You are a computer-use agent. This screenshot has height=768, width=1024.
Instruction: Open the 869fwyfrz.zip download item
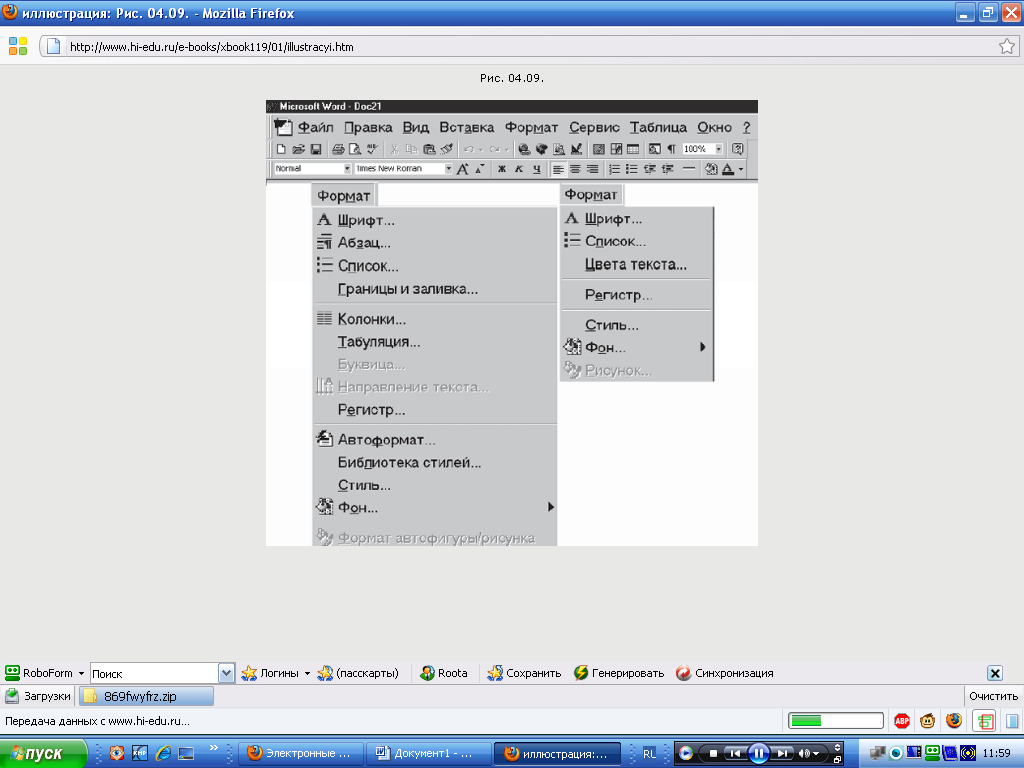pyautogui.click(x=146, y=696)
